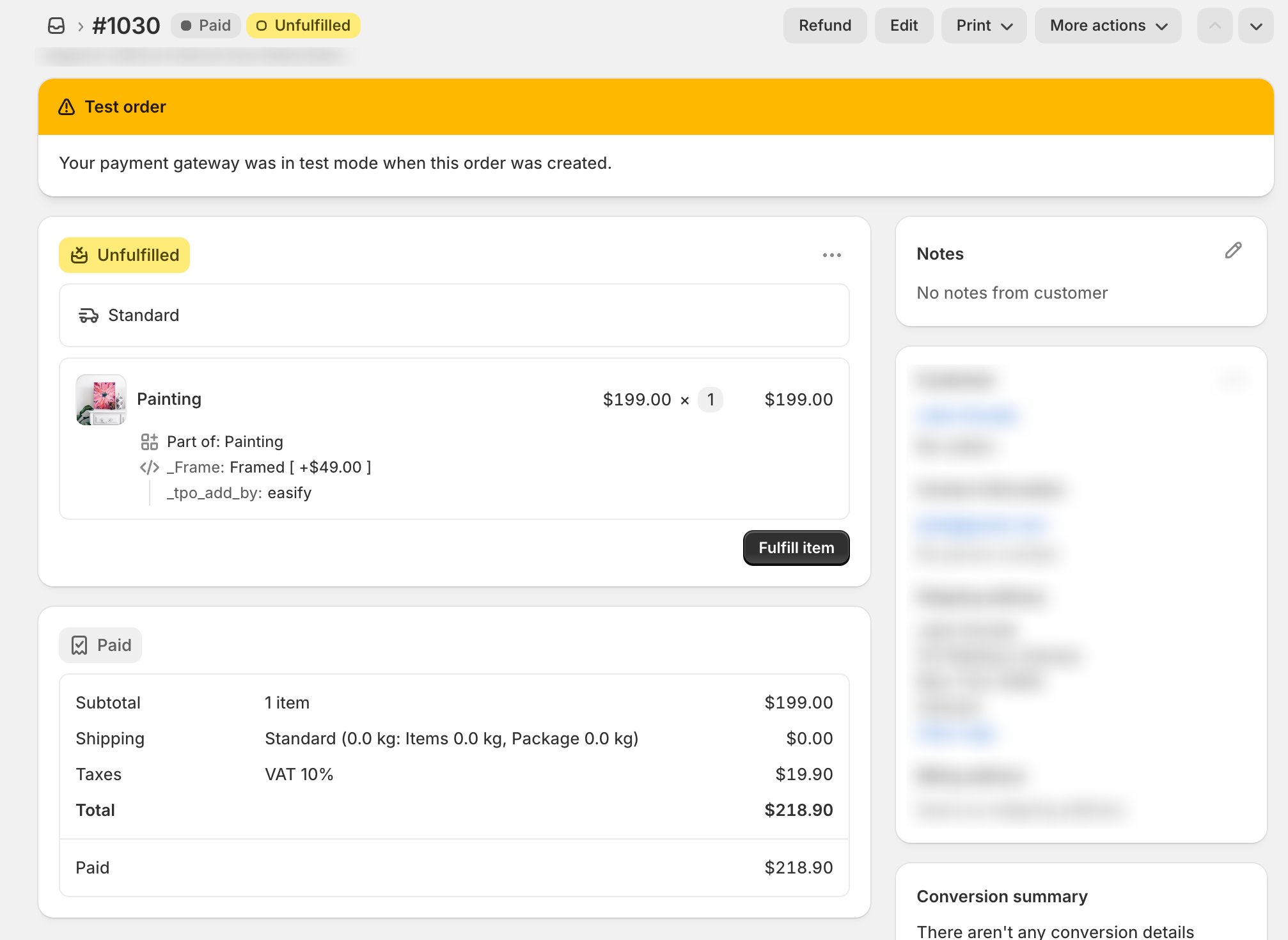Viewport: 1288px width, 940px height.
Task: Click the quantity badge showing 1
Action: pos(710,399)
